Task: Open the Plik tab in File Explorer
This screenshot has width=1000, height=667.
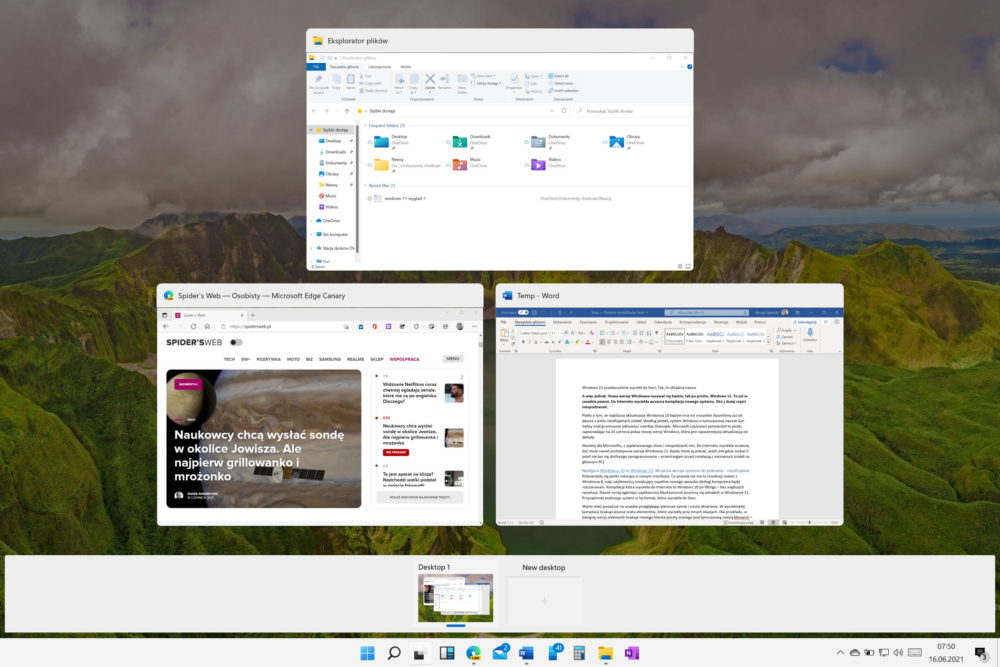Action: point(316,66)
